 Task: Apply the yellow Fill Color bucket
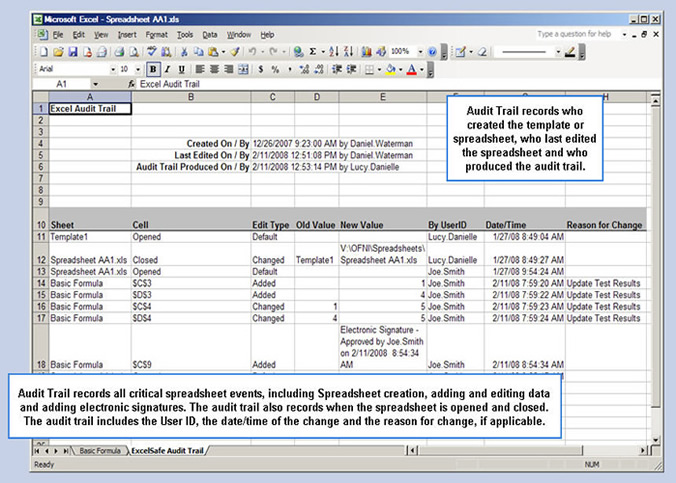(x=391, y=69)
